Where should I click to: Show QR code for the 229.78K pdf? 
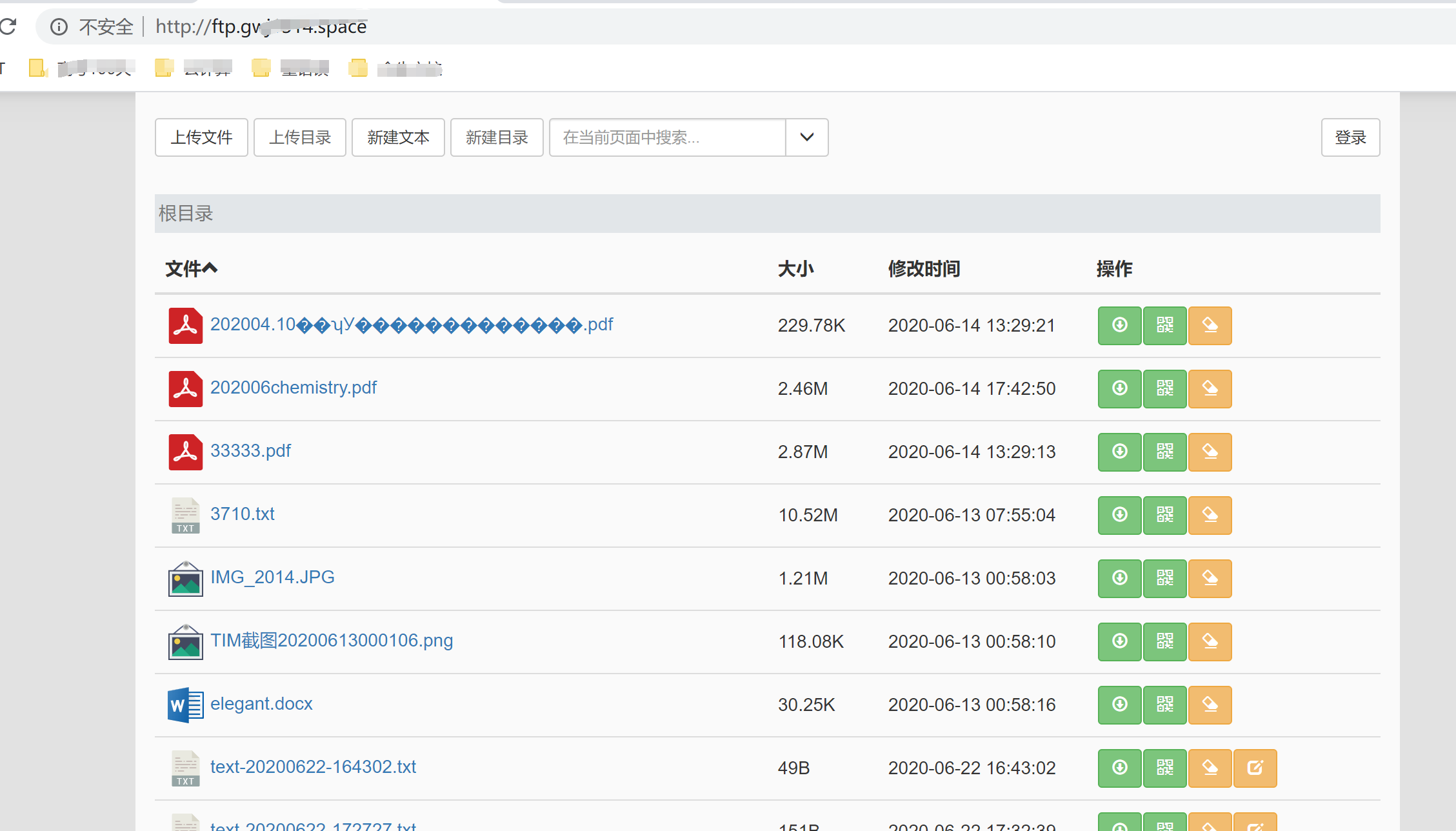(x=1164, y=325)
